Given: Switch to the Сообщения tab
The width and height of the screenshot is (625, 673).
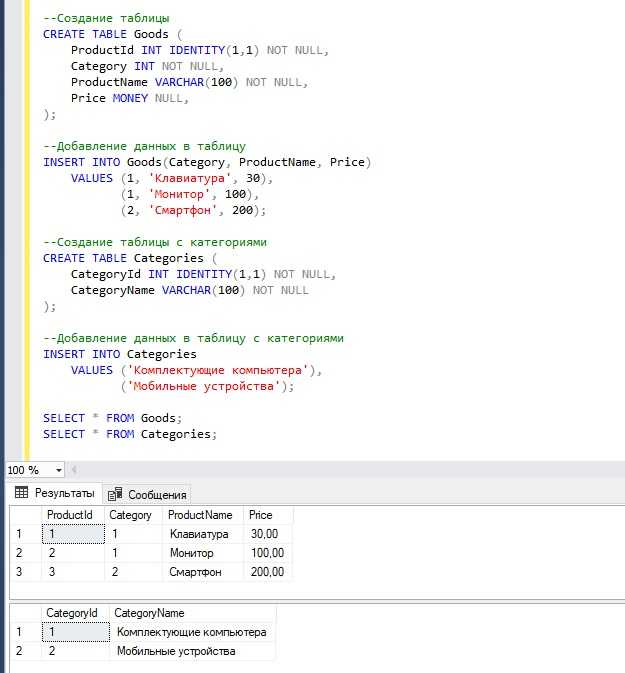Looking at the screenshot, I should 148,494.
